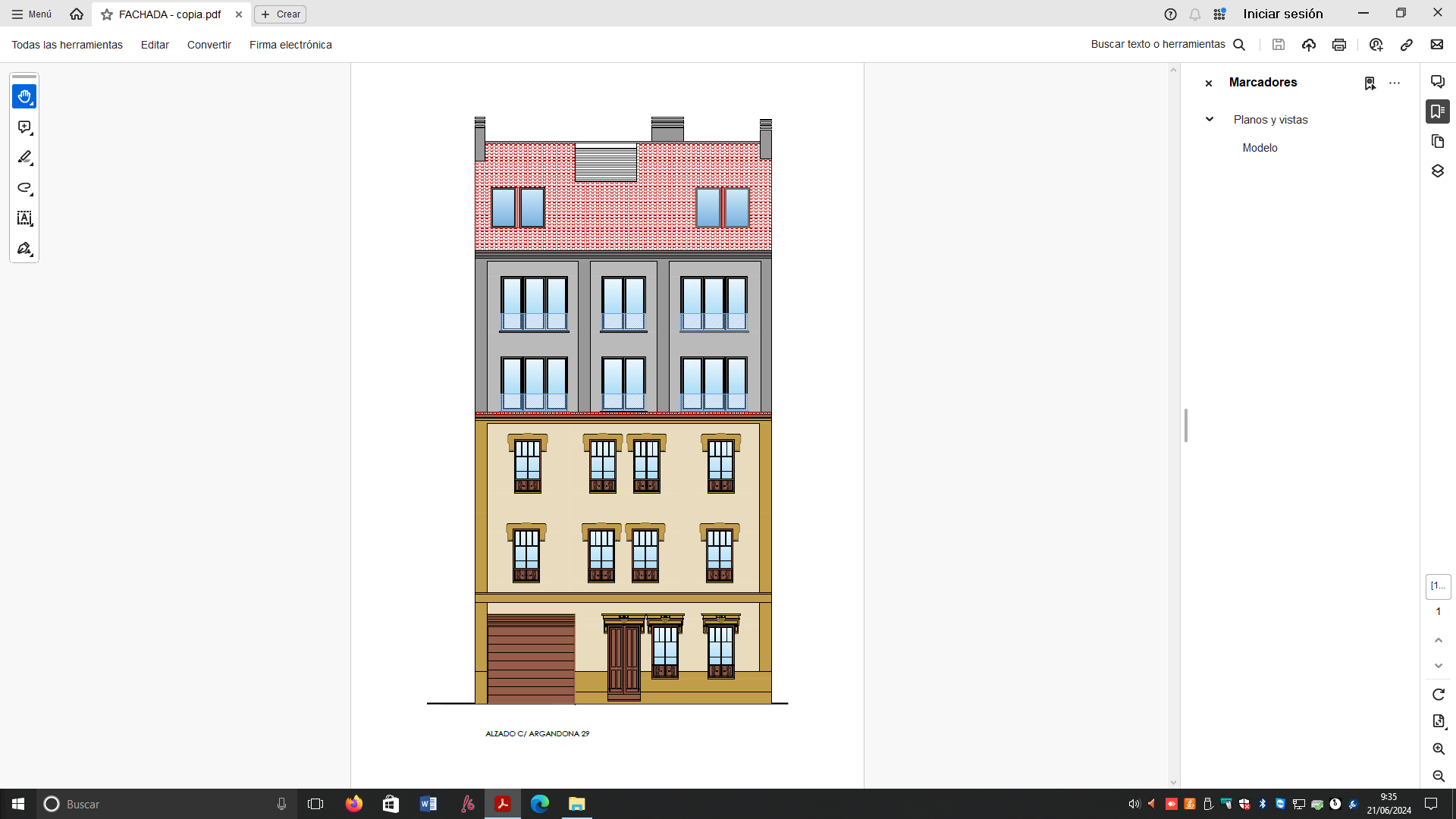Zoom in using magnifier plus icon
This screenshot has height=819, width=1456.
(1438, 749)
